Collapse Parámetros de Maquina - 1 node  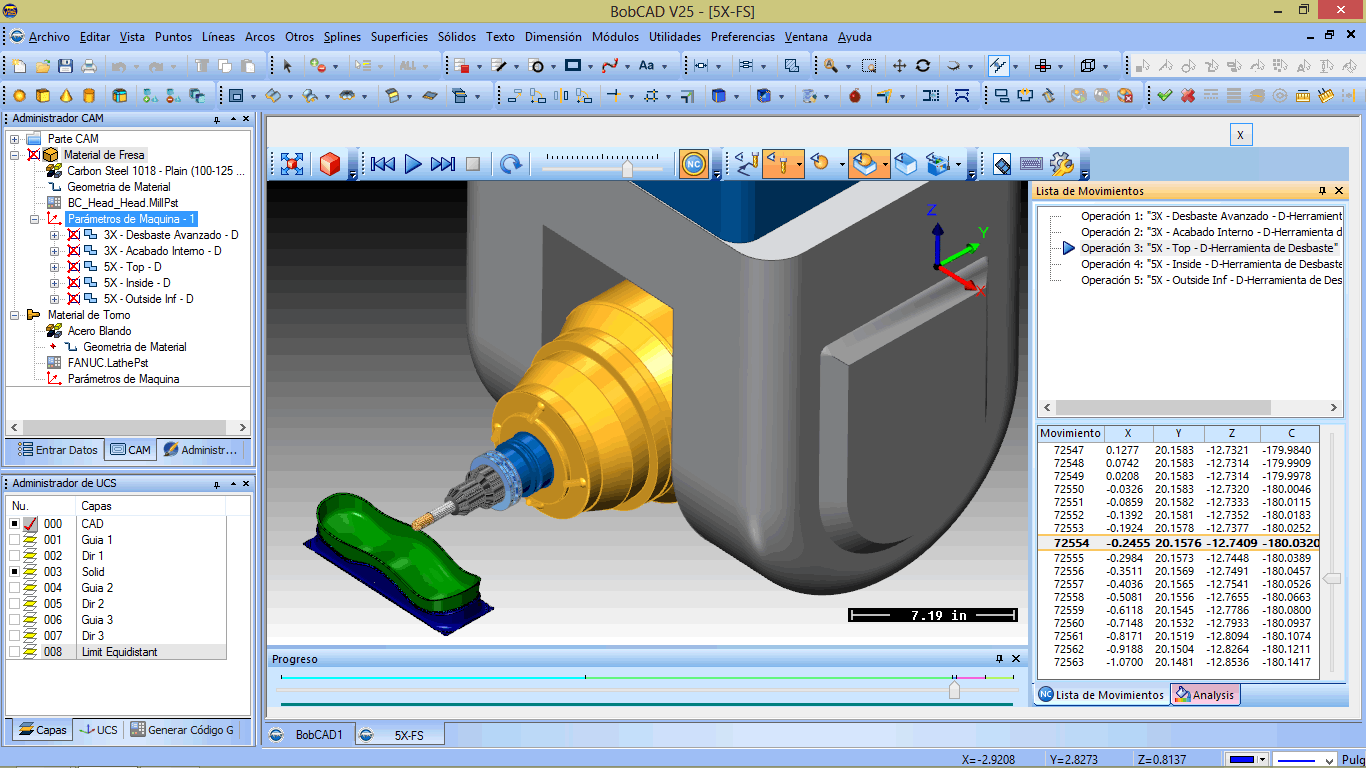35,219
